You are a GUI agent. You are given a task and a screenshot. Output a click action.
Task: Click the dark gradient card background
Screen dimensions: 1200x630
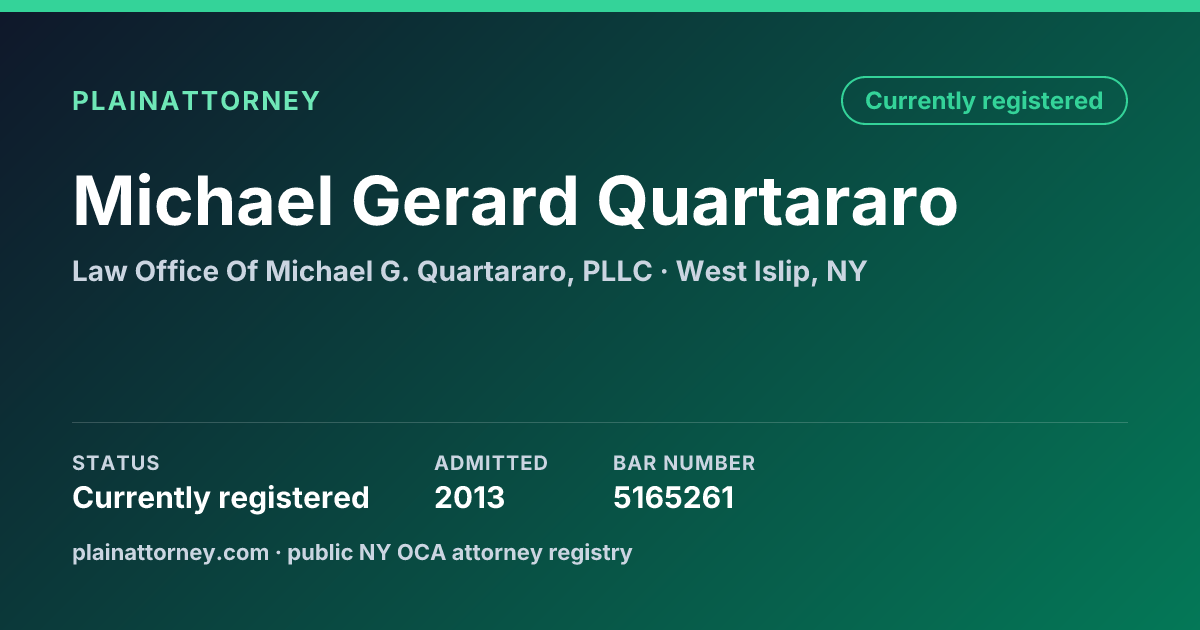(600, 350)
